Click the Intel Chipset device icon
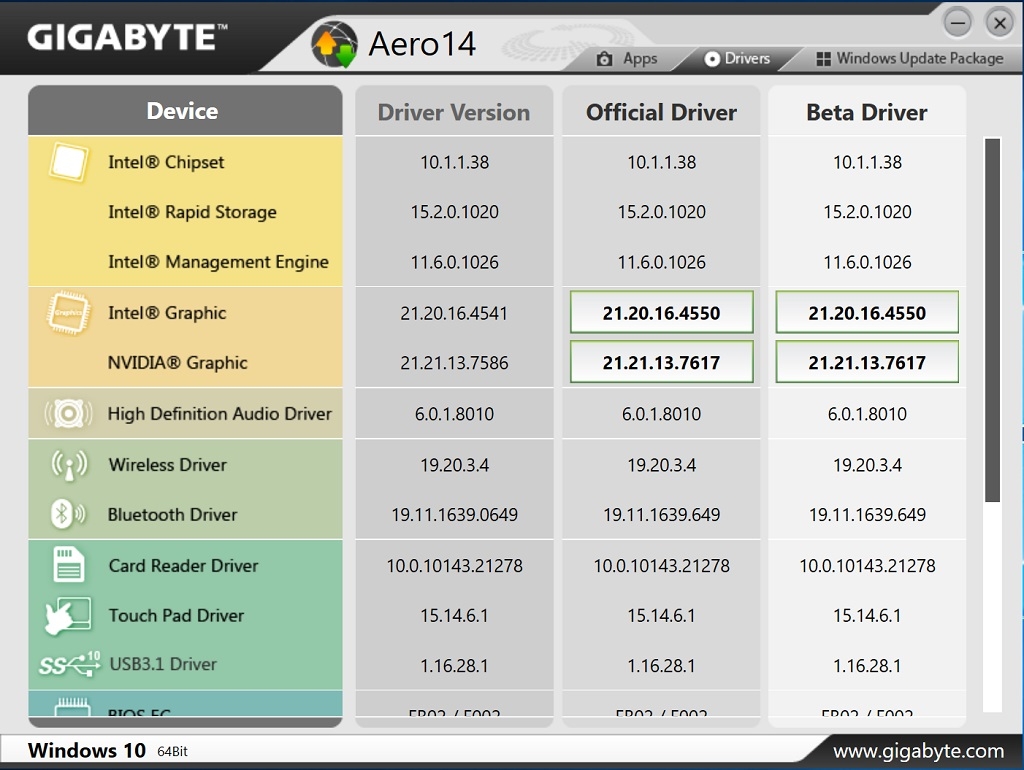Viewport: 1024px width, 770px height. [x=68, y=162]
